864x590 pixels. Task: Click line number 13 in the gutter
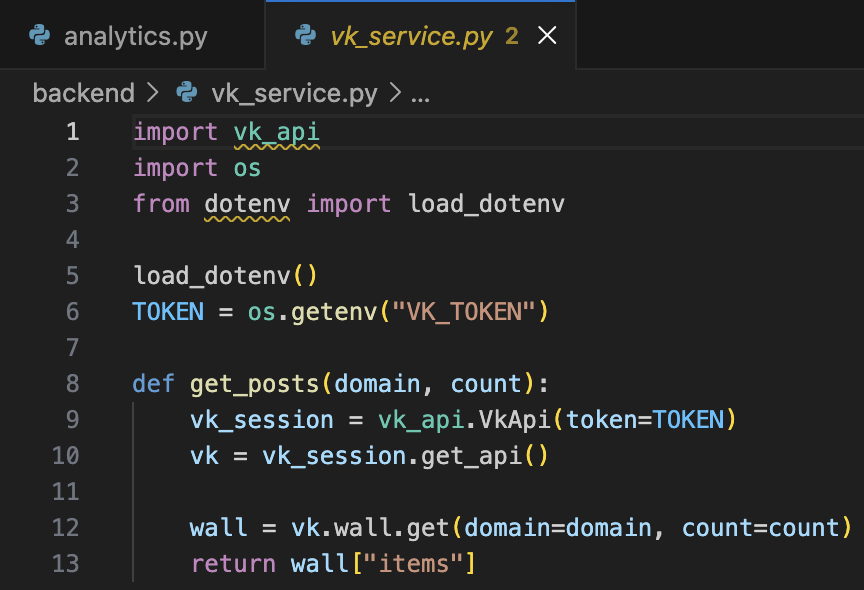(66, 564)
